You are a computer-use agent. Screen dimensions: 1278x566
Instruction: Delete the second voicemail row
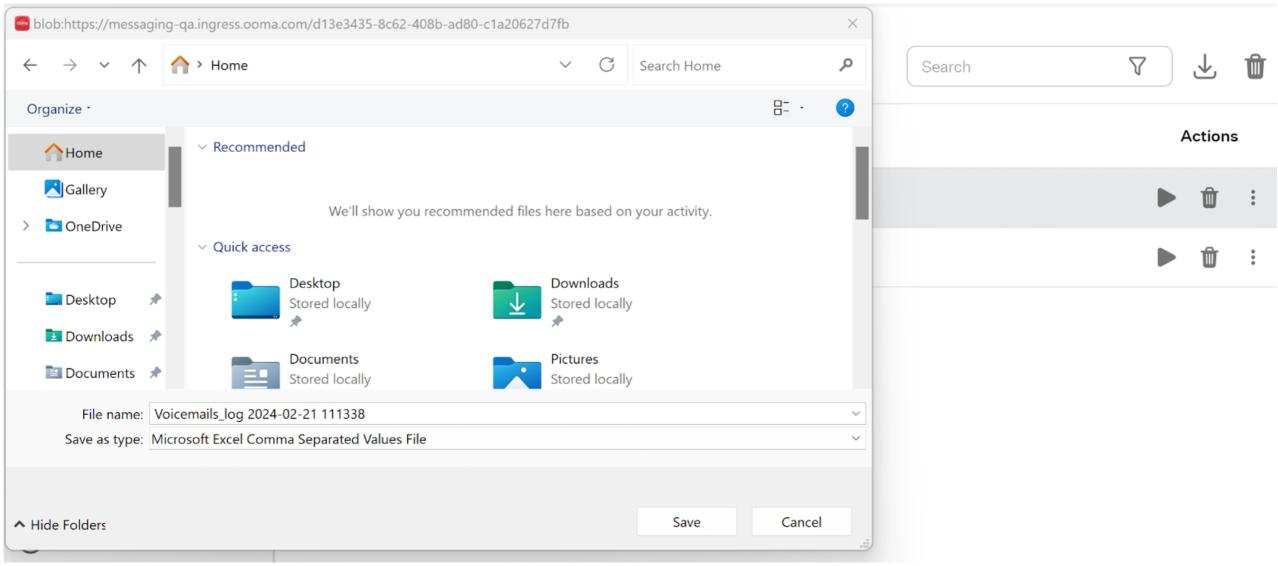click(x=1209, y=258)
